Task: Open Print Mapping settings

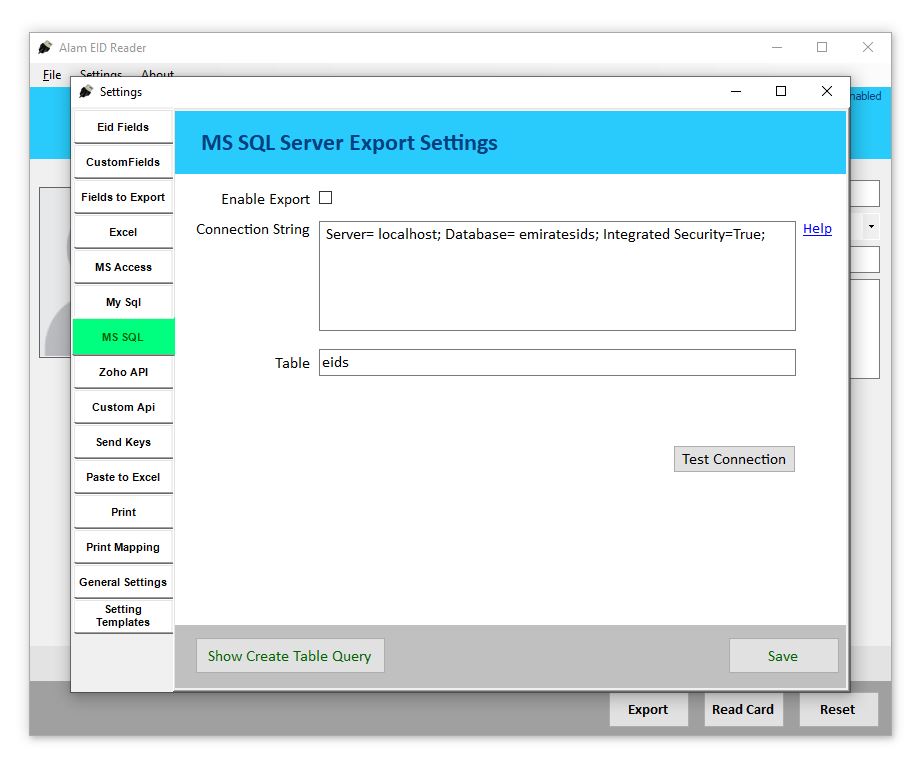Action: [123, 548]
